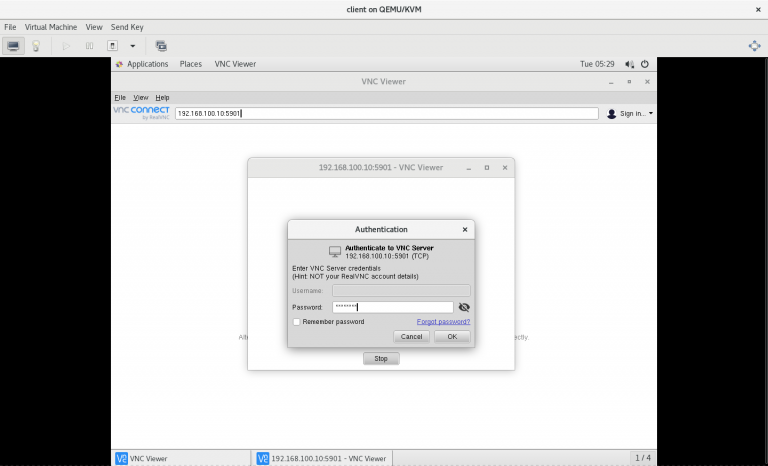The height and width of the screenshot is (466, 768).
Task: Click the fullscreen toggle icon
Action: tap(754, 46)
